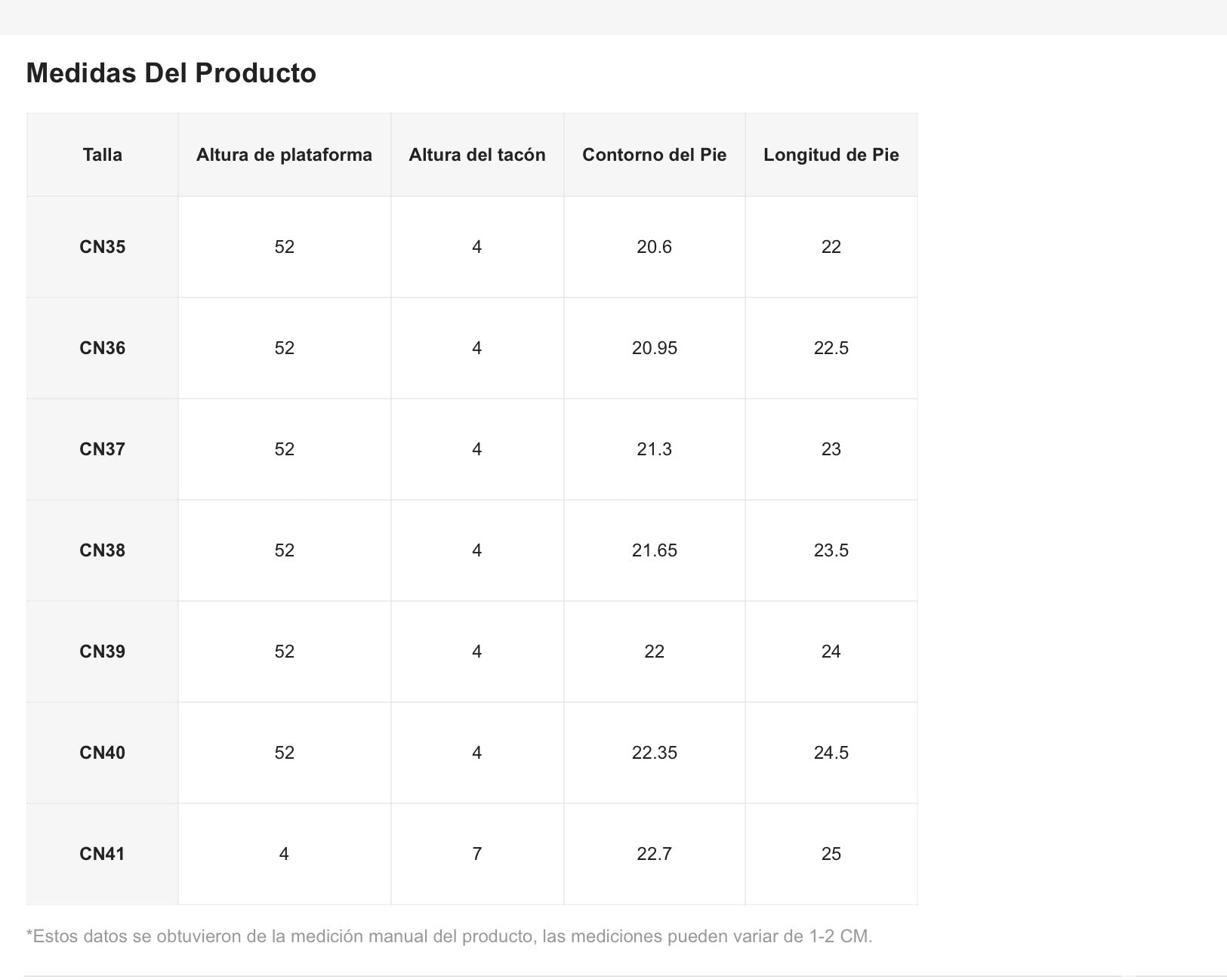Select the "Altura del tacón" header cell
Screen dimensions: 1227x980
pyautogui.click(x=477, y=155)
